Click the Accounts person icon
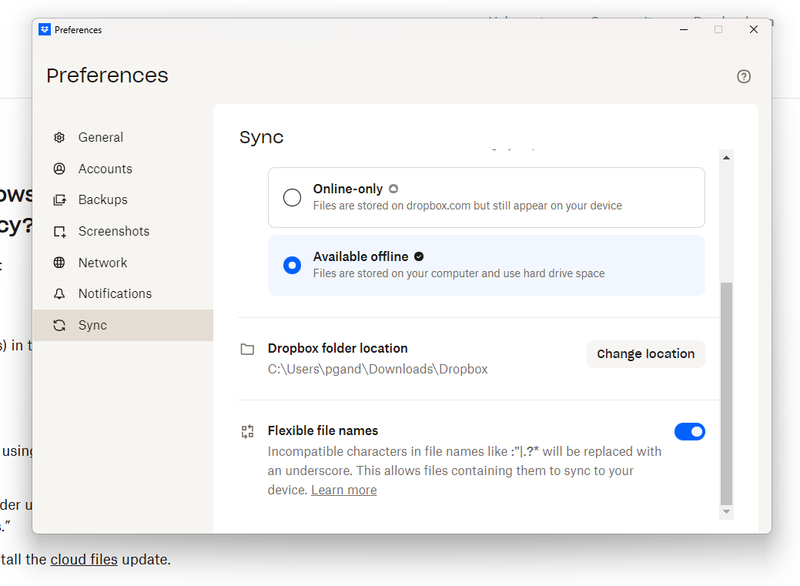 [x=60, y=169]
